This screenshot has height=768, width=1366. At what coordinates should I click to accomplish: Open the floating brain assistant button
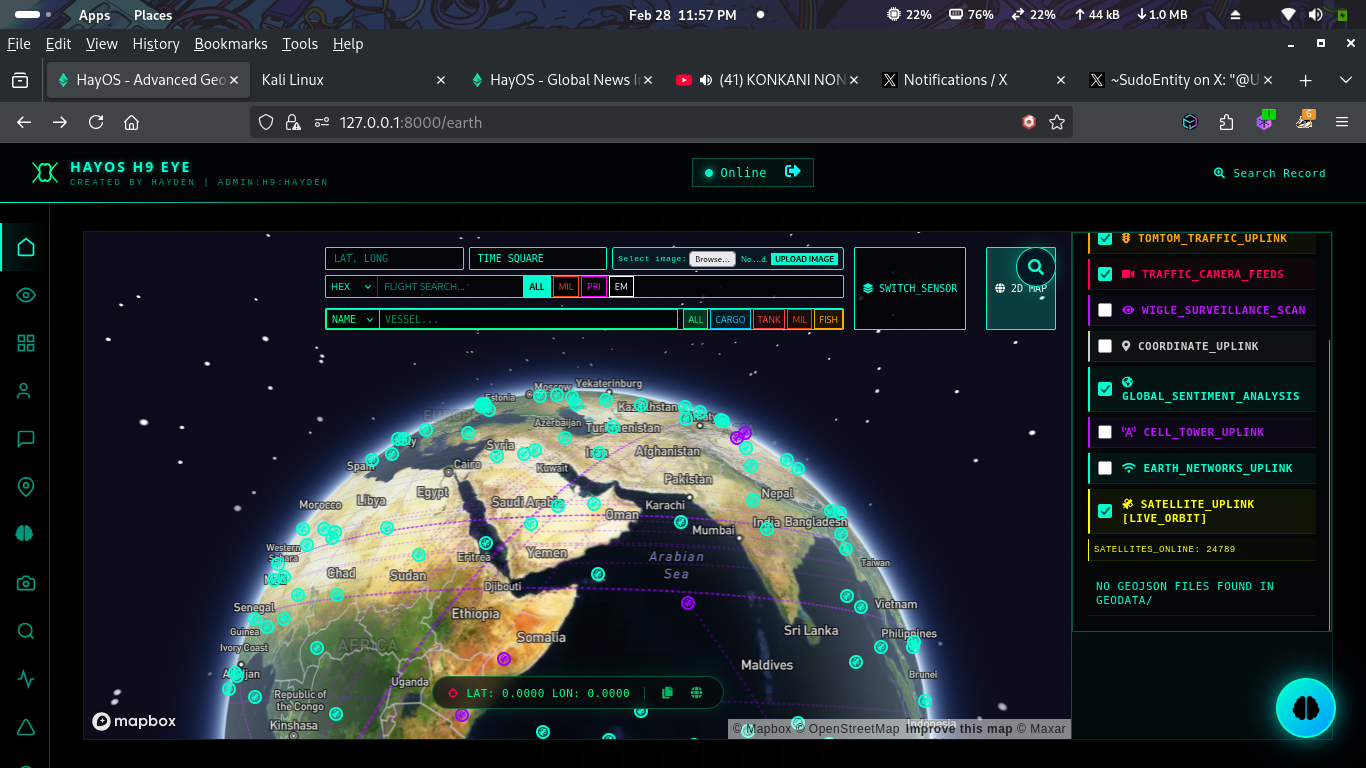pyautogui.click(x=1306, y=708)
